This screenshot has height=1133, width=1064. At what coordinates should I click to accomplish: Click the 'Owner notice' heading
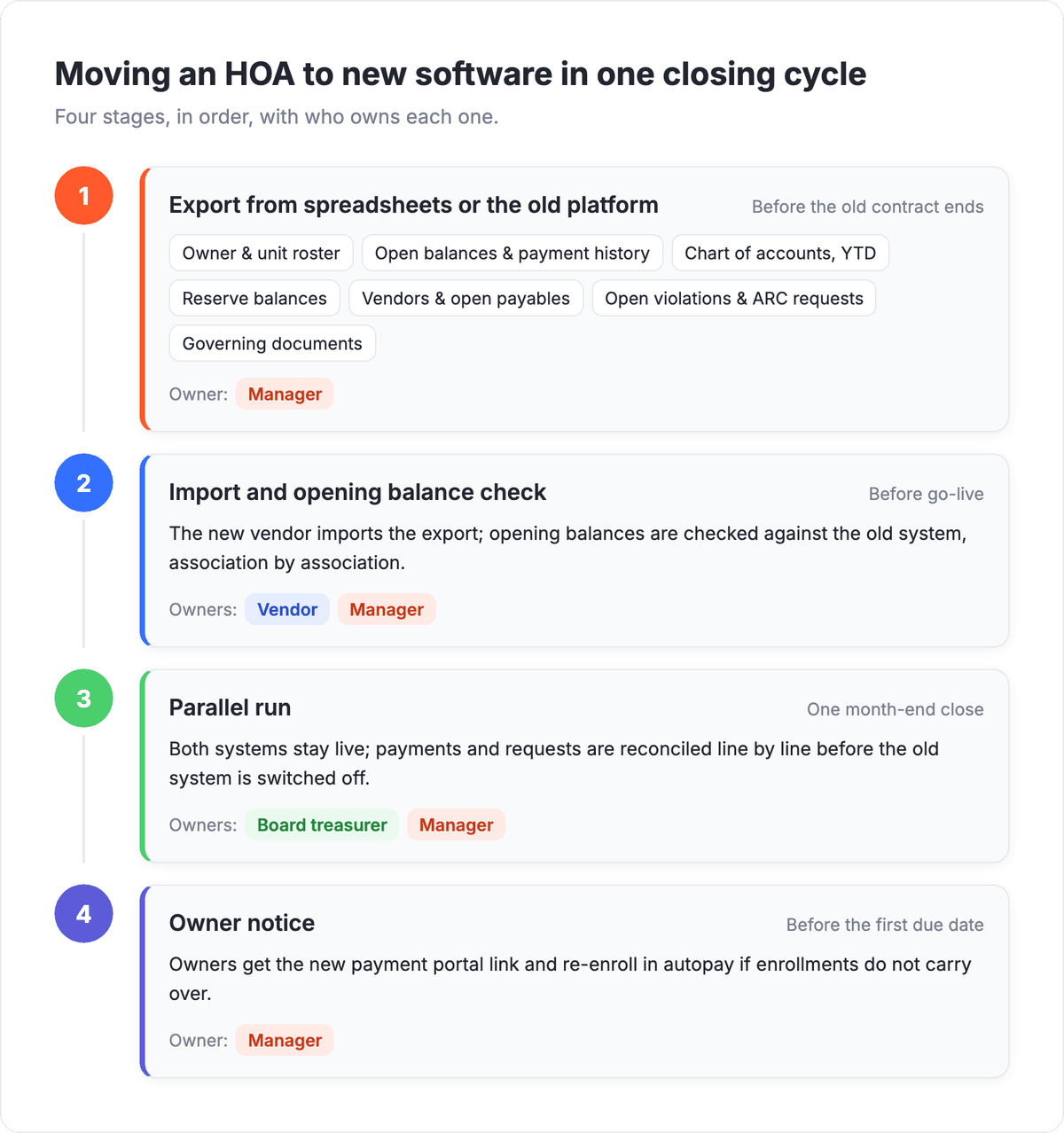[x=241, y=924]
